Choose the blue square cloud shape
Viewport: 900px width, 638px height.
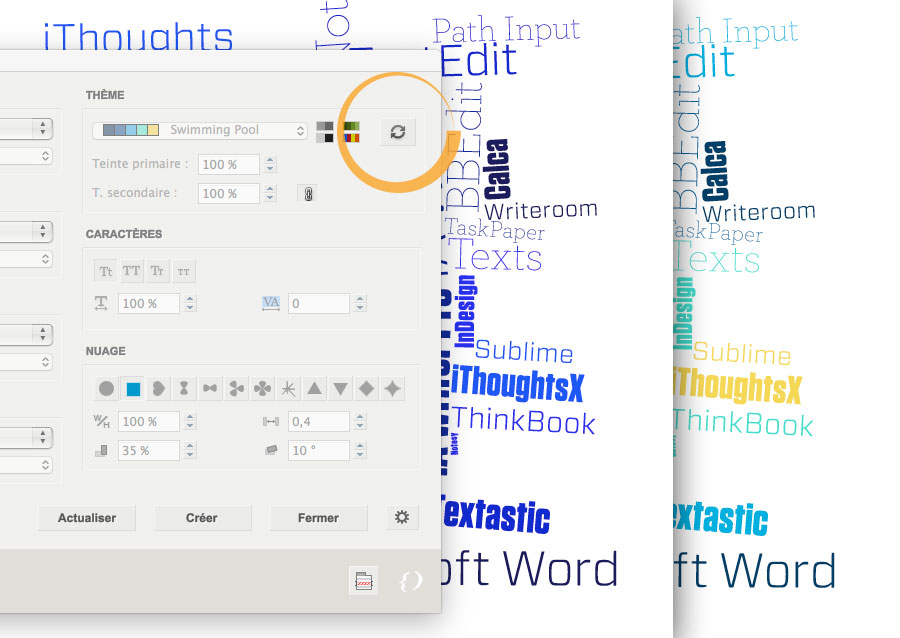pyautogui.click(x=133, y=389)
